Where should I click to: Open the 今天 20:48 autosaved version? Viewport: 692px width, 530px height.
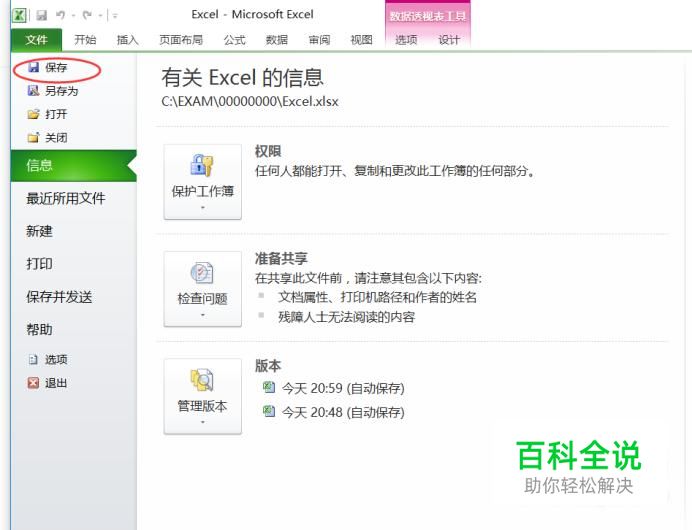click(343, 412)
